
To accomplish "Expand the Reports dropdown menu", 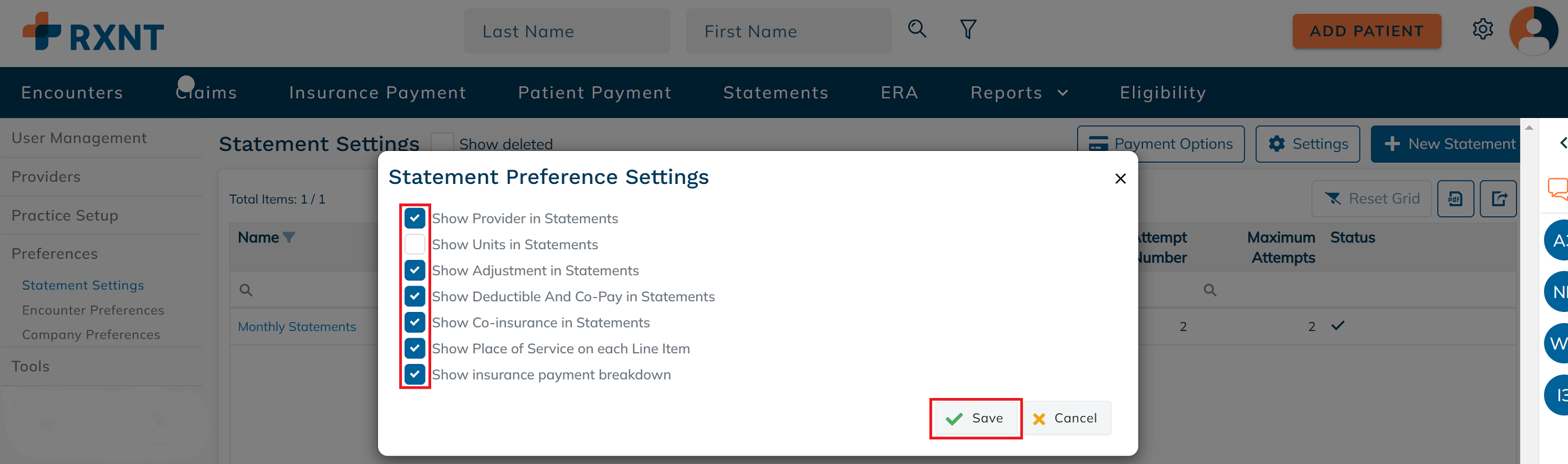I will click(1019, 92).
